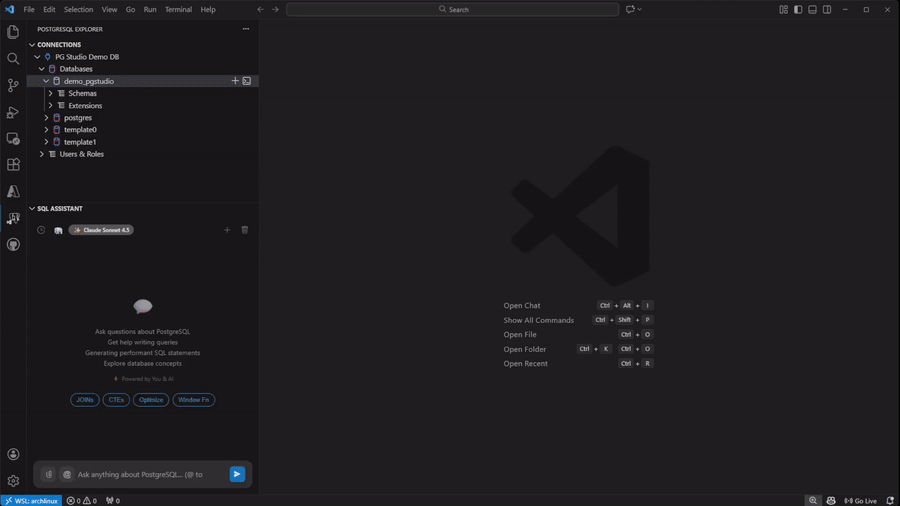Collapse the PG Studio Demo DB connection
This screenshot has height=506, width=900.
(x=37, y=57)
